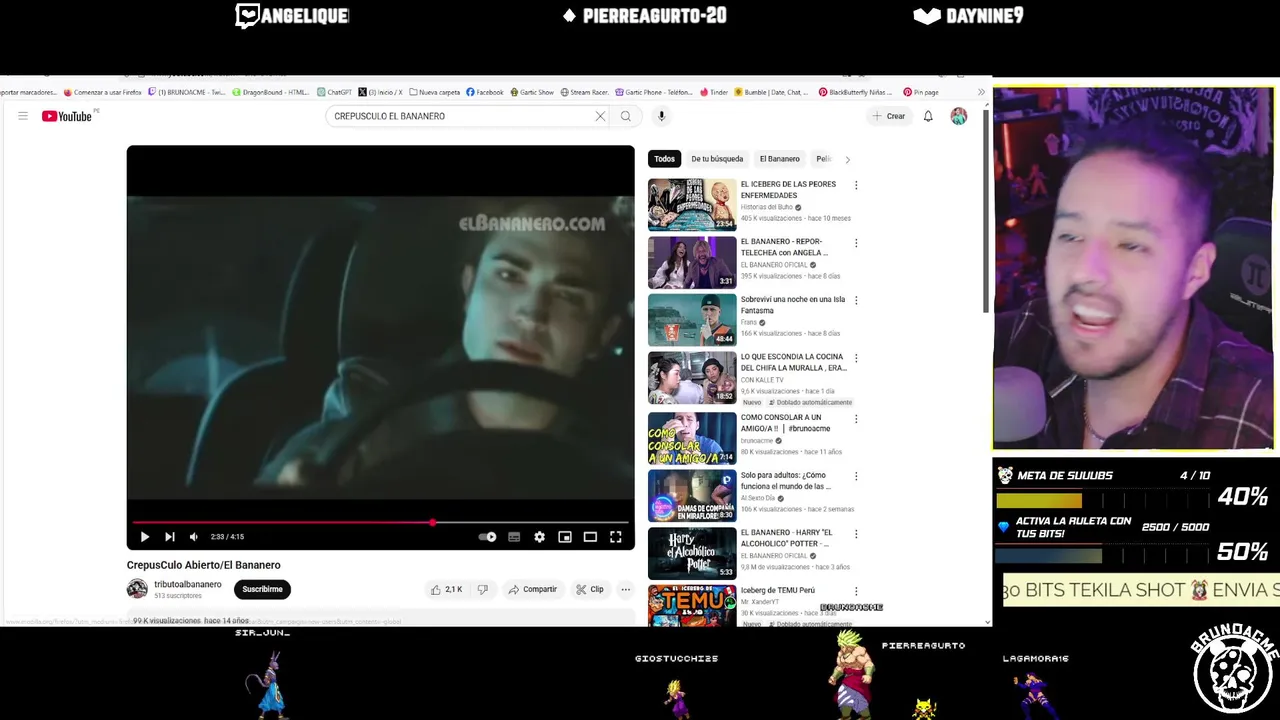Play the video with the play button
1280x720 pixels.
pyautogui.click(x=144, y=537)
